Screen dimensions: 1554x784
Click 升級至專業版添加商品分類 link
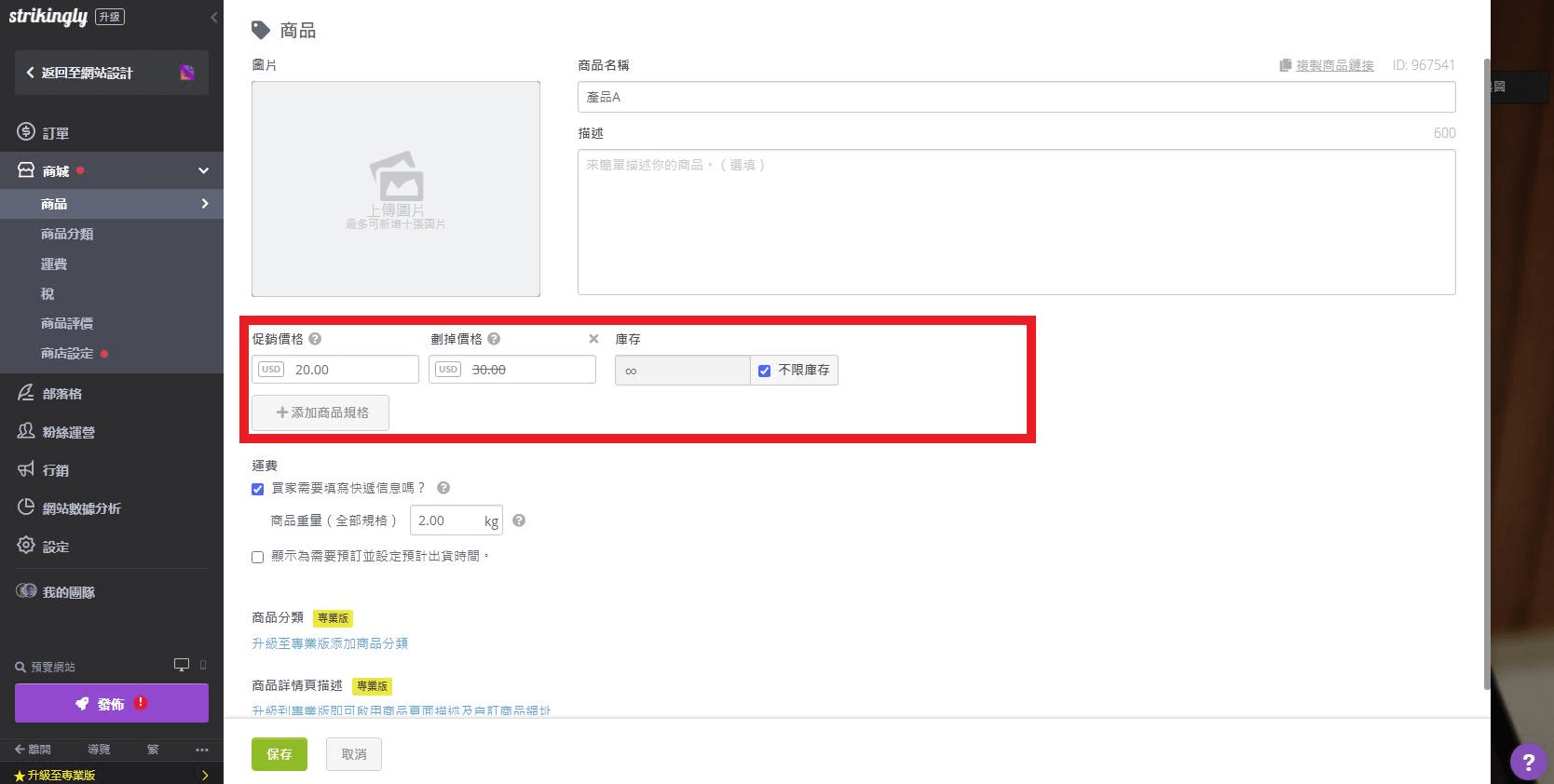pos(330,643)
